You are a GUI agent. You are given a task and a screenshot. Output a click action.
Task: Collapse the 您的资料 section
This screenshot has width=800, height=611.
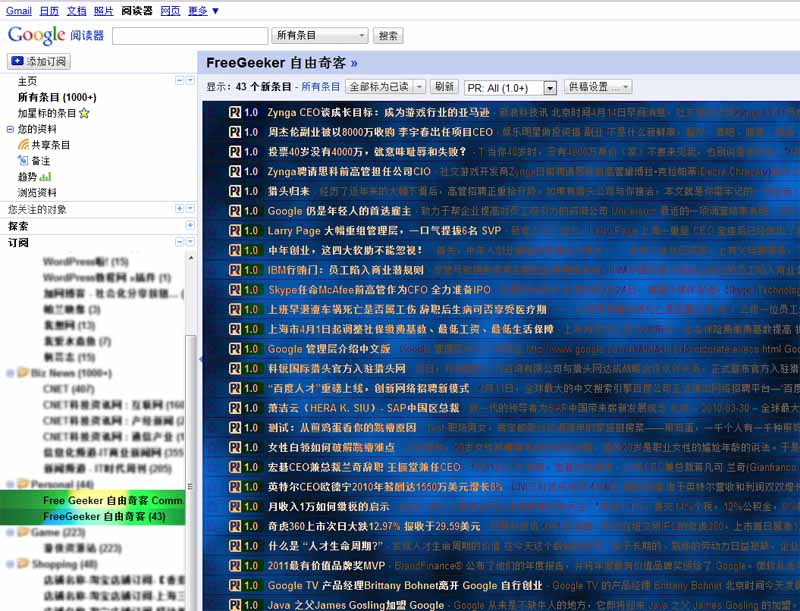tap(10, 129)
